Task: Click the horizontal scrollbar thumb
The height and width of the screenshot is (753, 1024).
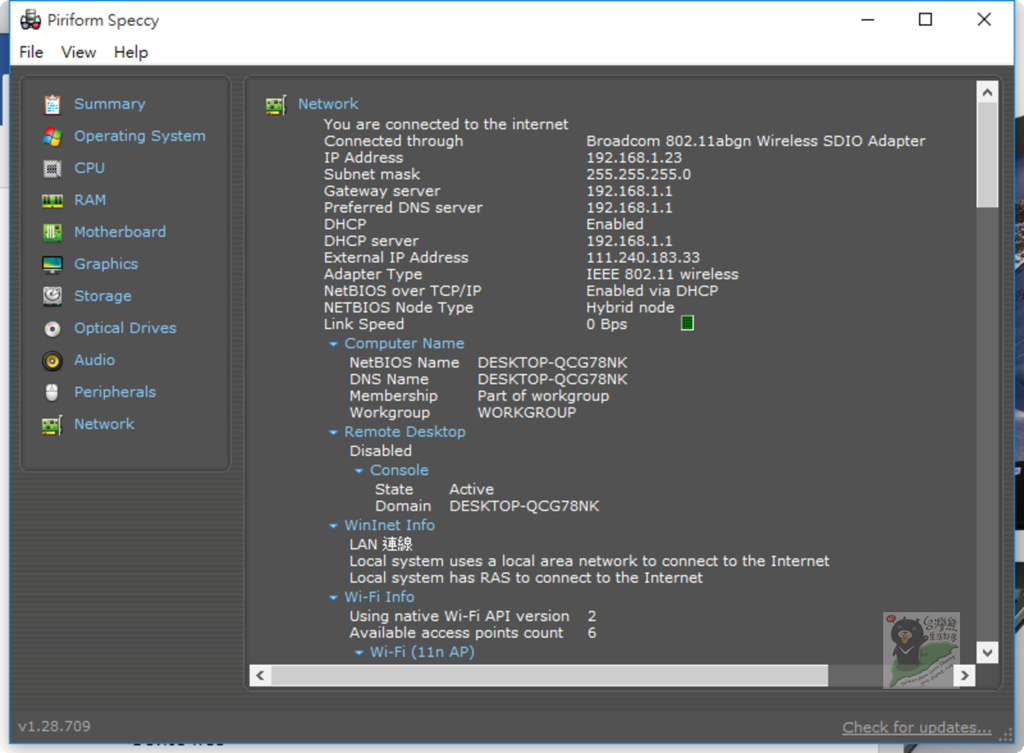Action: click(x=550, y=675)
